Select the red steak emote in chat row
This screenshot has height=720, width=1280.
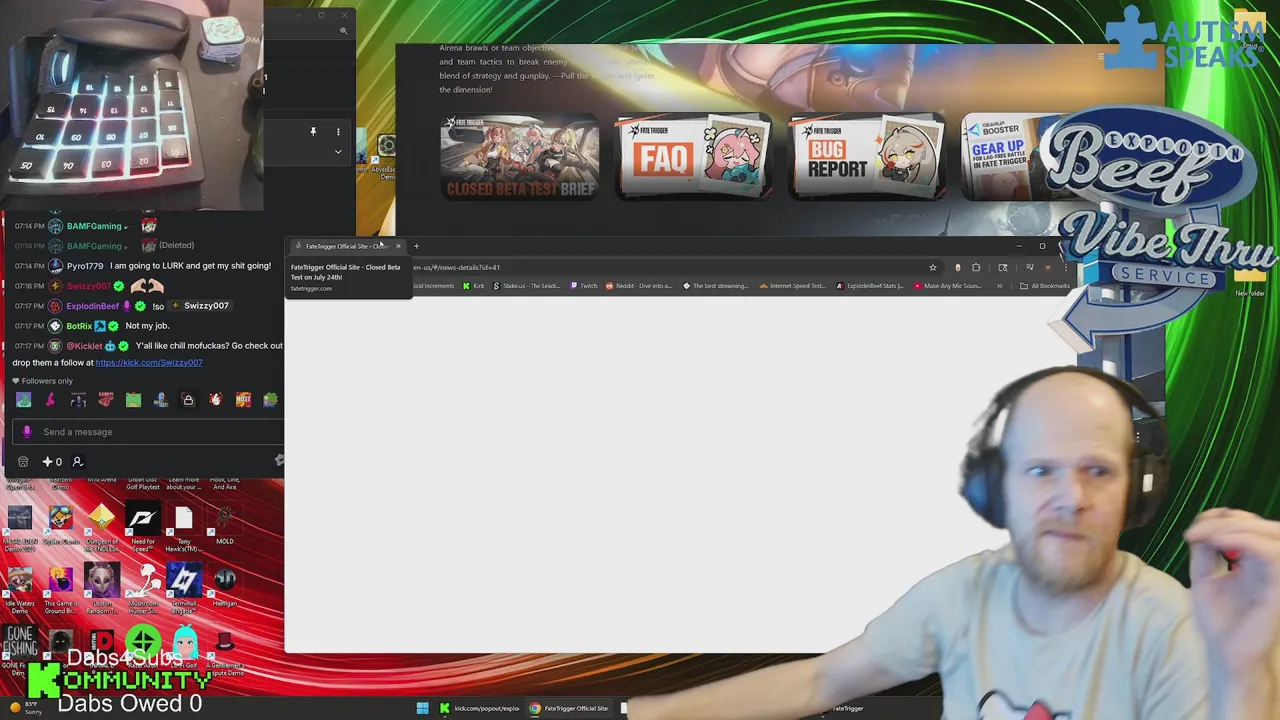click(106, 400)
